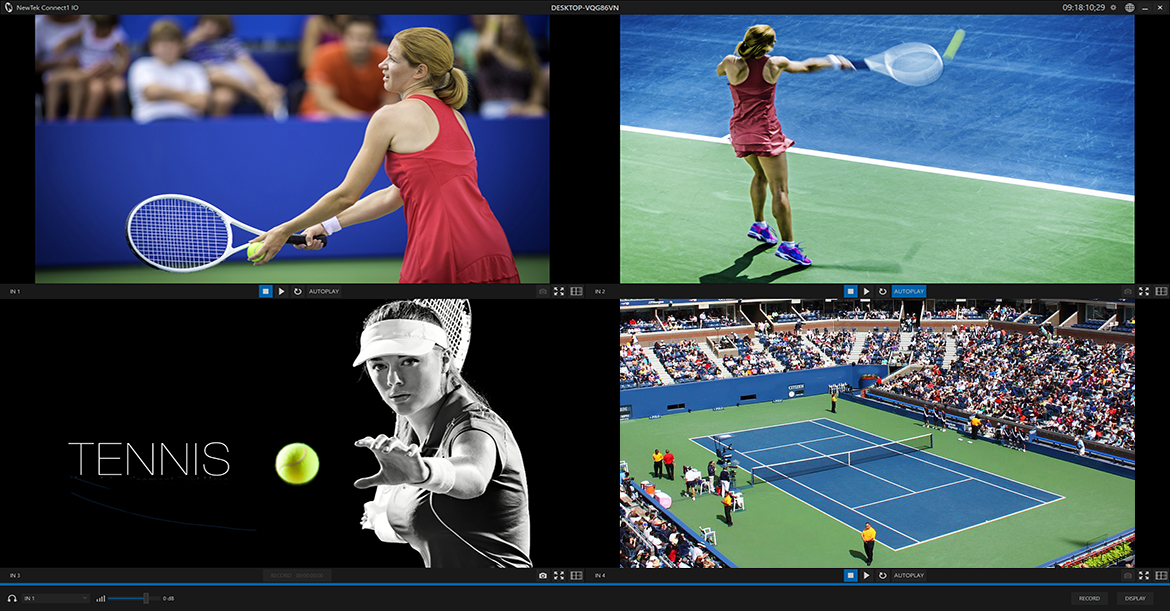1170x611 pixels.
Task: Stop playback on the IN 1 channel
Action: (x=266, y=291)
